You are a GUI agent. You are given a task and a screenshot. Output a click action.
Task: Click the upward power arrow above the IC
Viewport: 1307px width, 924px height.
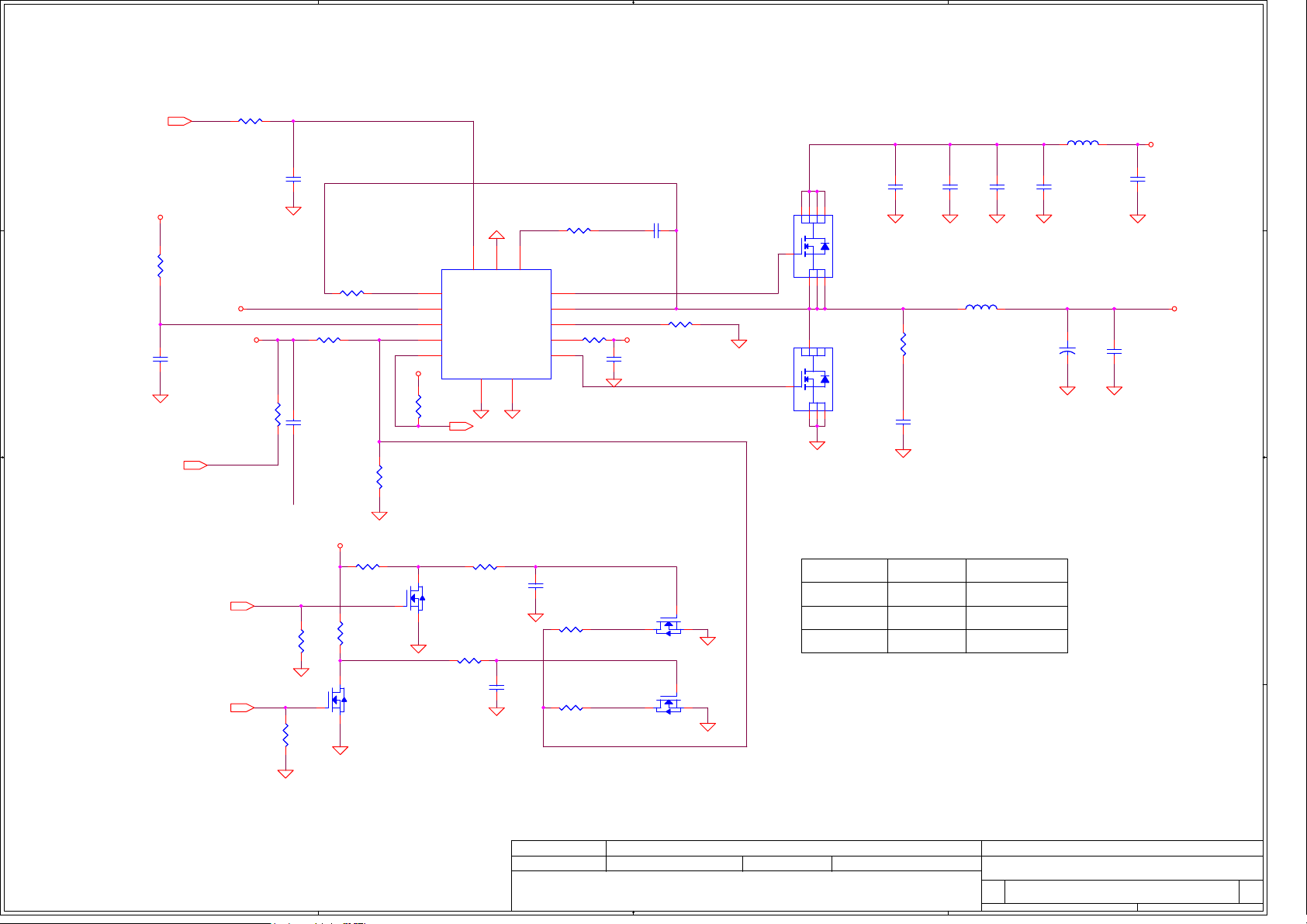496,234
